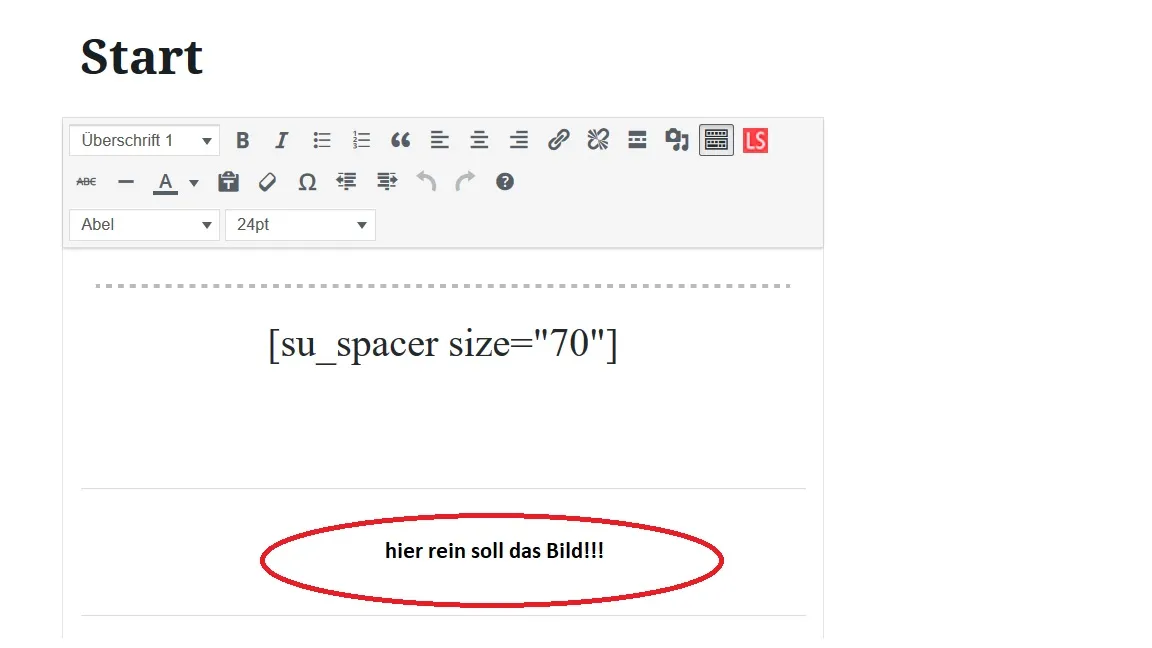Insert or edit a link
1152x648 pixels.
tap(558, 140)
